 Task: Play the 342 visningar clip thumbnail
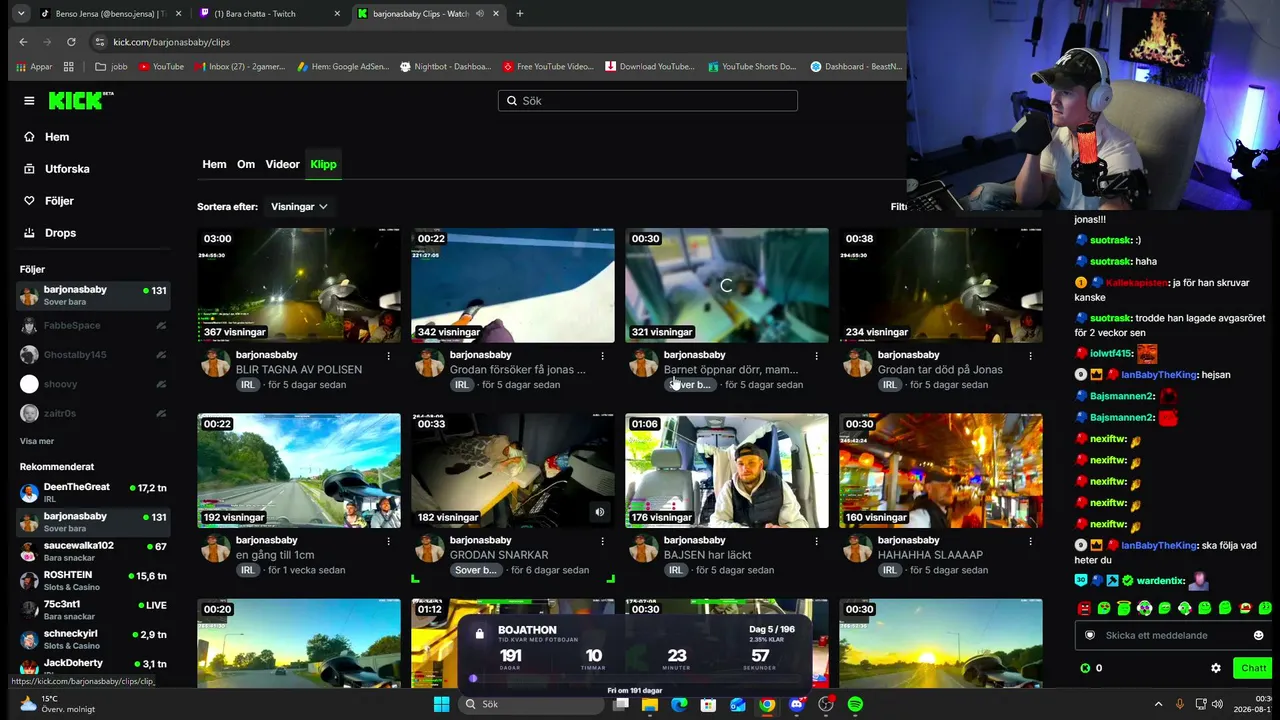pos(513,285)
